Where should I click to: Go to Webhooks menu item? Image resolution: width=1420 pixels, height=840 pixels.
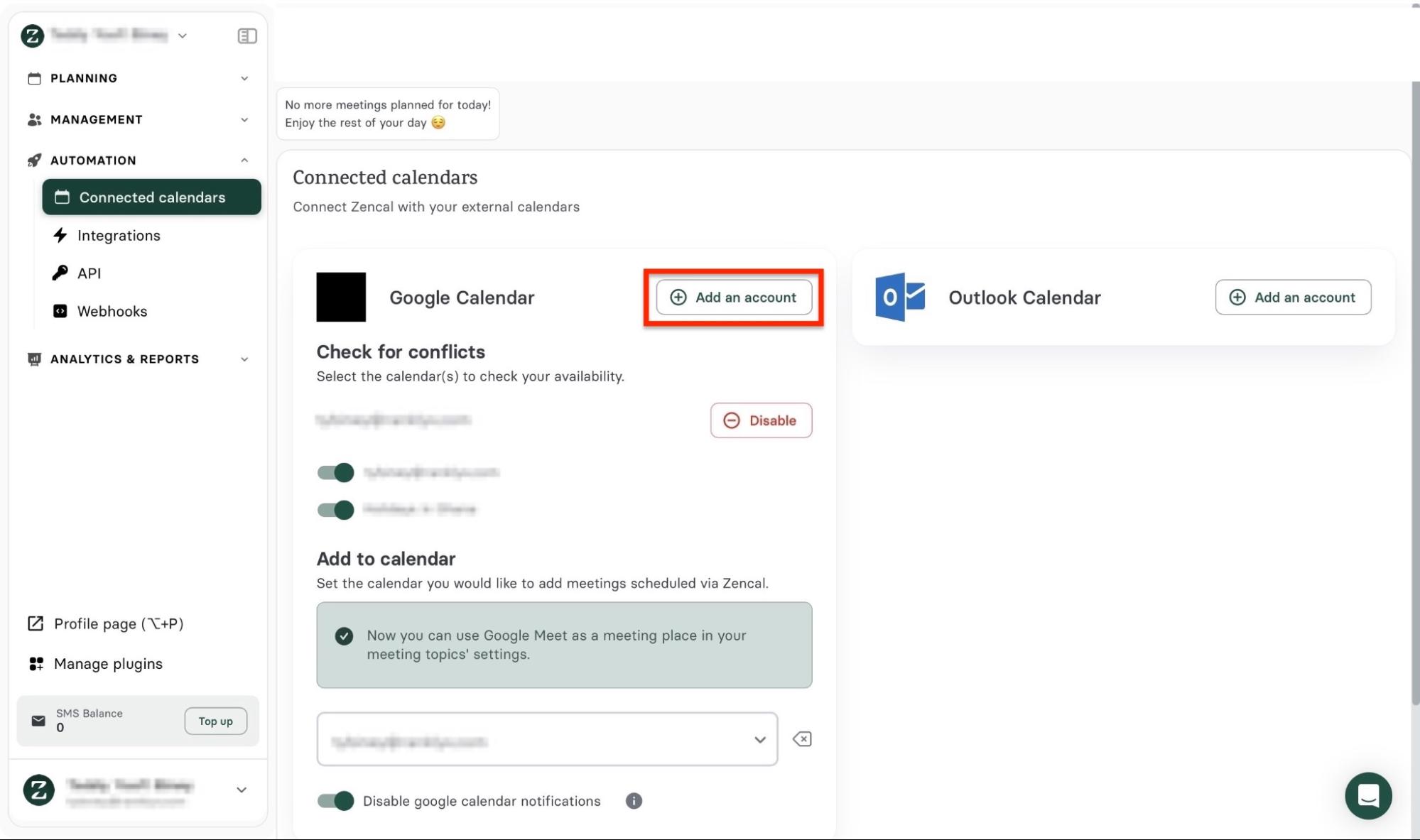[112, 311]
